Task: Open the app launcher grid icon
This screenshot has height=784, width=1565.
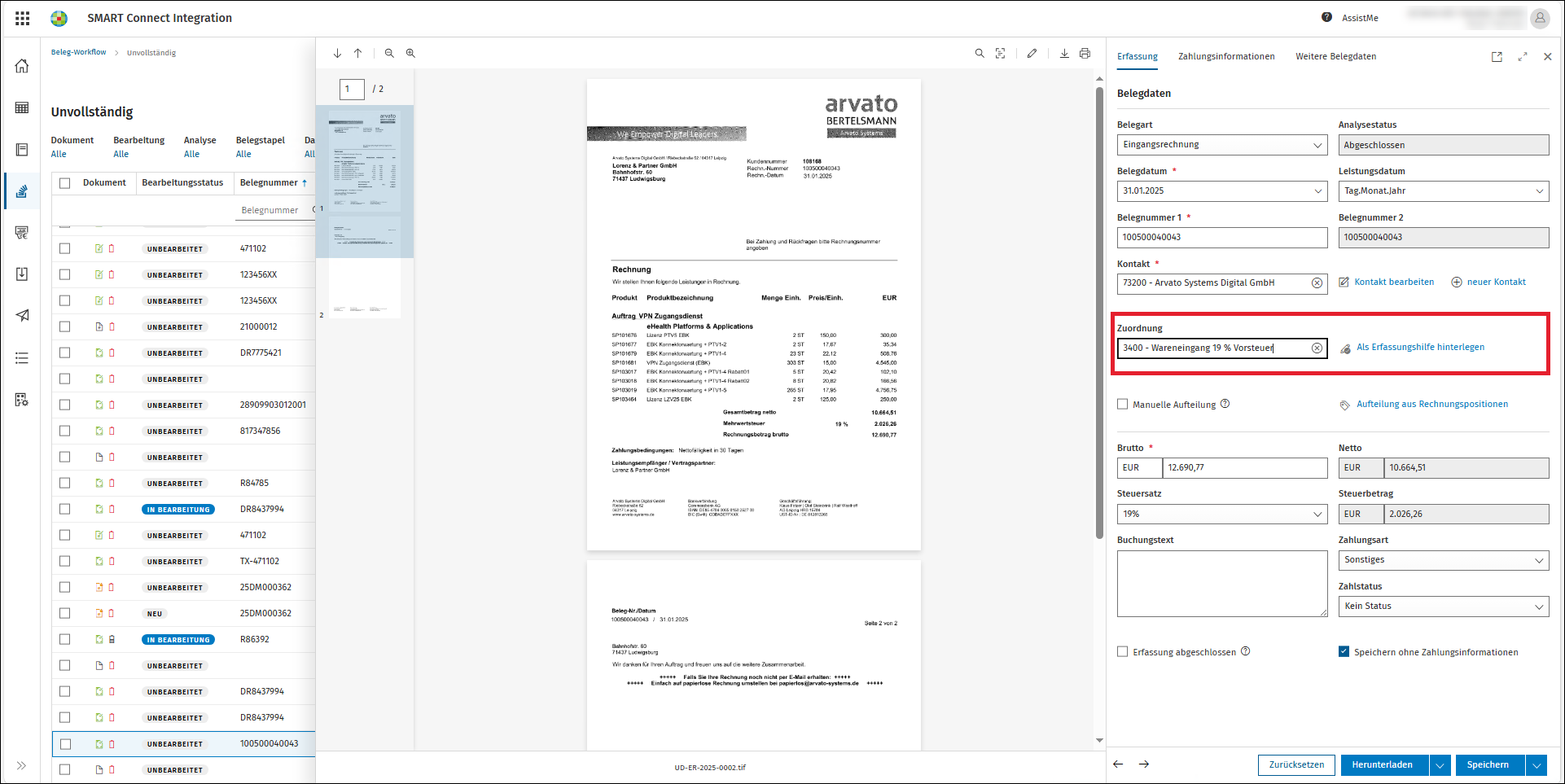Action: pos(22,18)
